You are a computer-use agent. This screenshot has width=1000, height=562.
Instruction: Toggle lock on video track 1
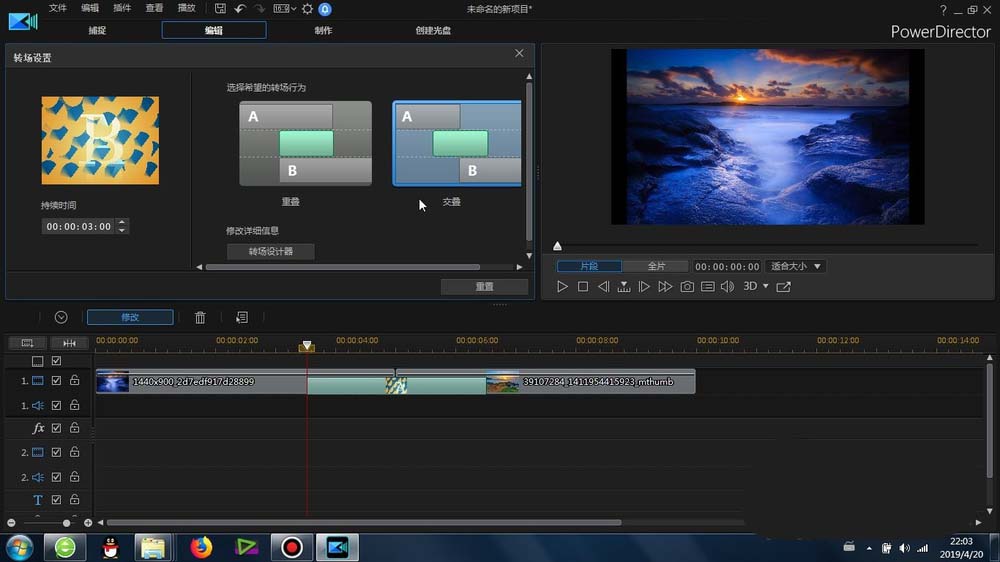pos(74,381)
